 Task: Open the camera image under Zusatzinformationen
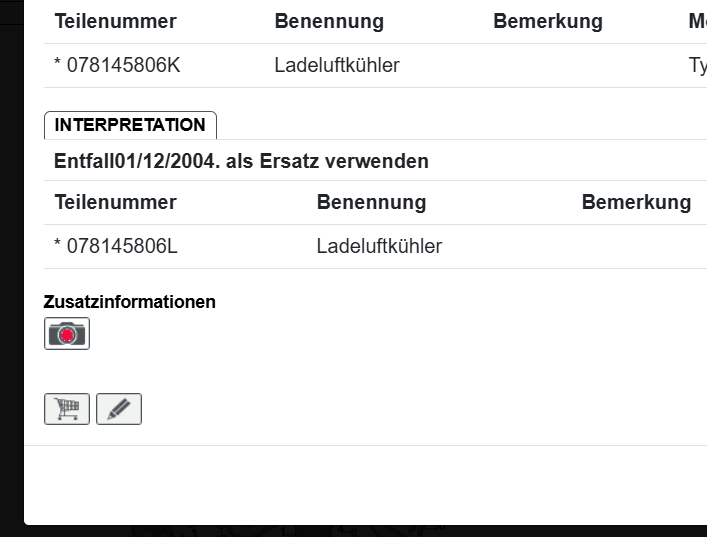click(67, 334)
